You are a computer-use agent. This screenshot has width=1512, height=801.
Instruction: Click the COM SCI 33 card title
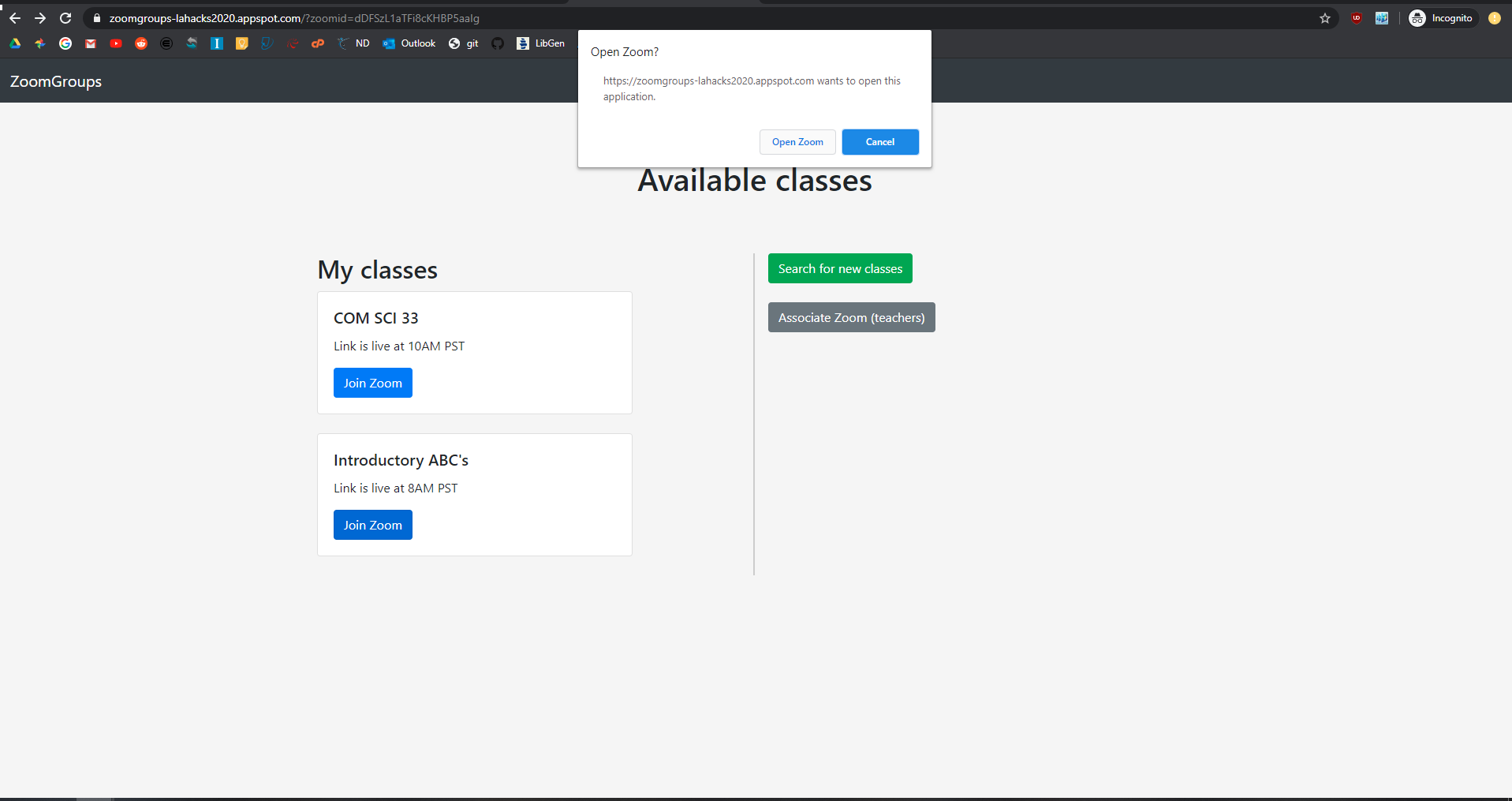pyautogui.click(x=376, y=318)
